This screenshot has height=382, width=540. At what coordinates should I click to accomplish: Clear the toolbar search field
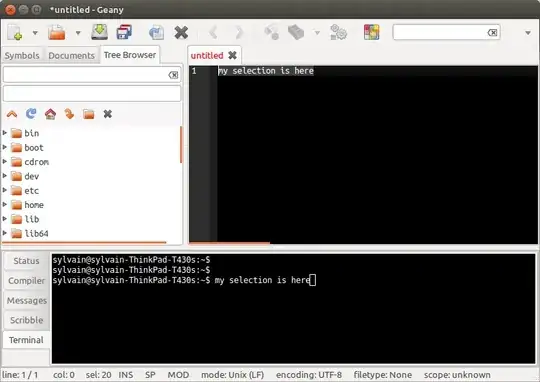pyautogui.click(x=492, y=33)
